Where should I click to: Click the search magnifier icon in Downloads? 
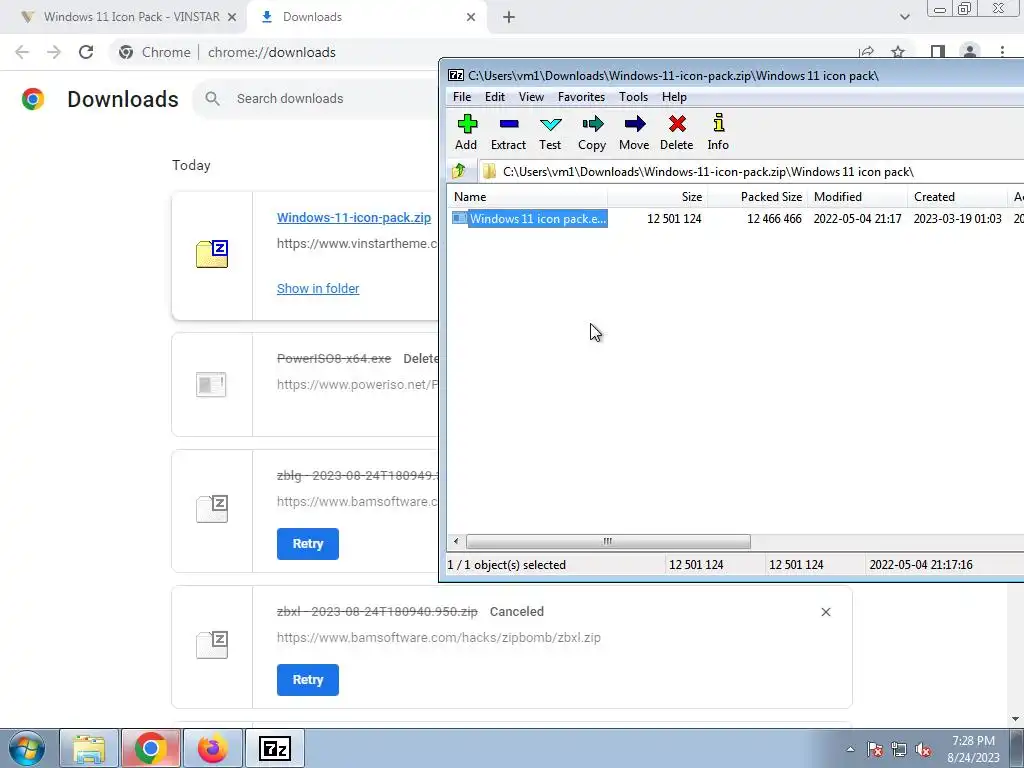click(x=212, y=99)
